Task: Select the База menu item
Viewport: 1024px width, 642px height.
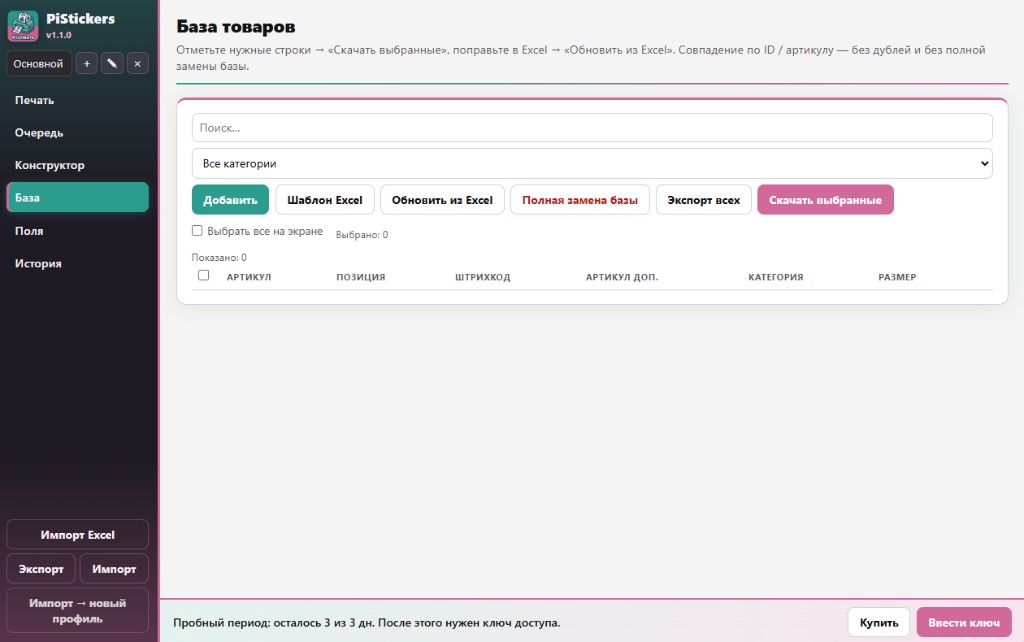Action: [x=78, y=197]
